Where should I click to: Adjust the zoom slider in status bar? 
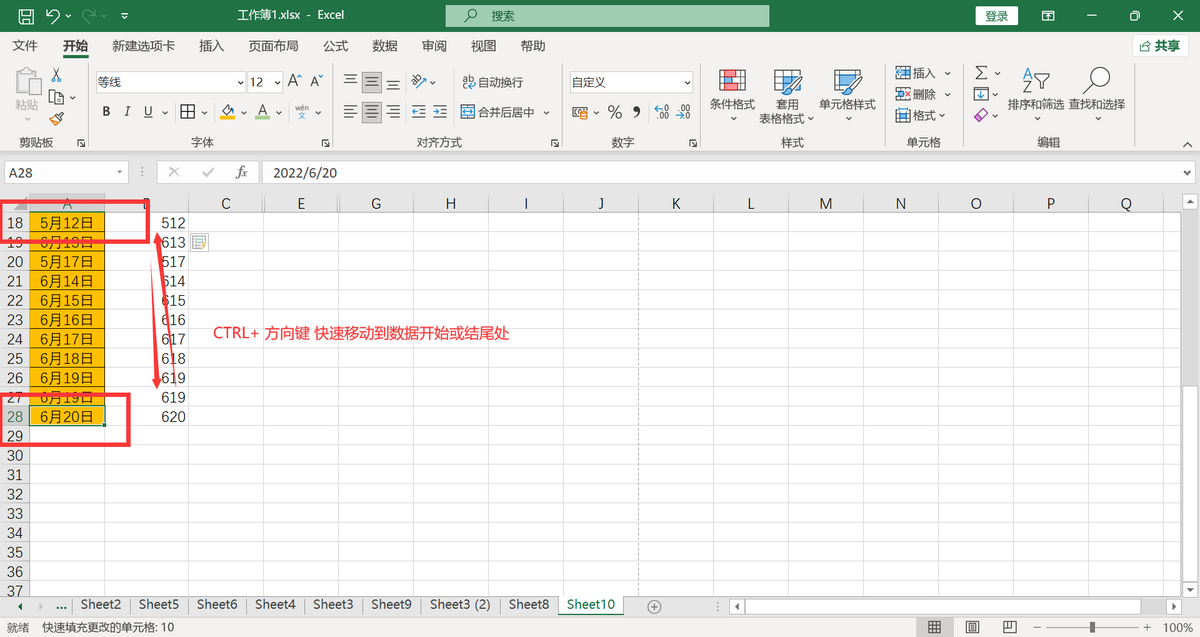[1092, 627]
